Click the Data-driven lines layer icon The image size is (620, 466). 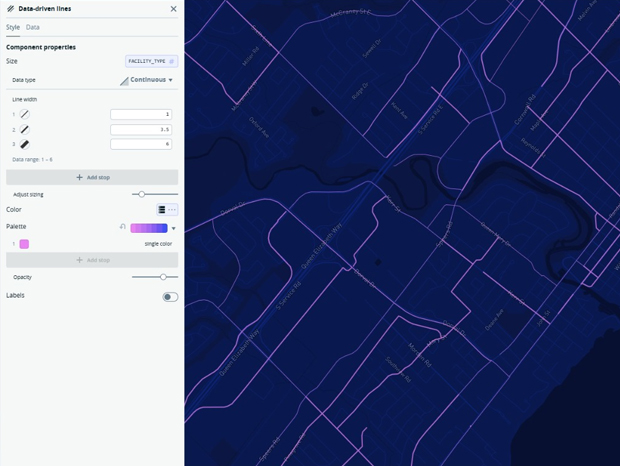click(11, 9)
